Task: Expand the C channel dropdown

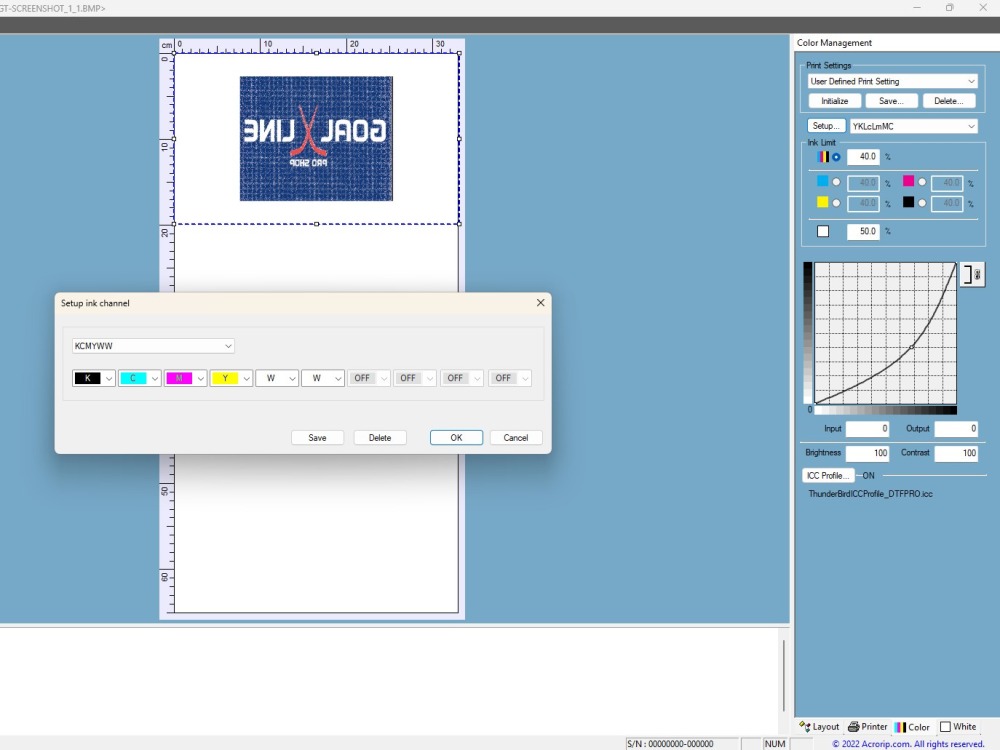Action: pos(154,378)
